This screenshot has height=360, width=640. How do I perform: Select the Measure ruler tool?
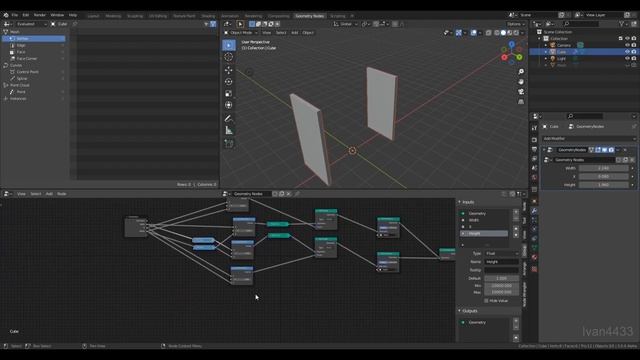click(x=229, y=131)
